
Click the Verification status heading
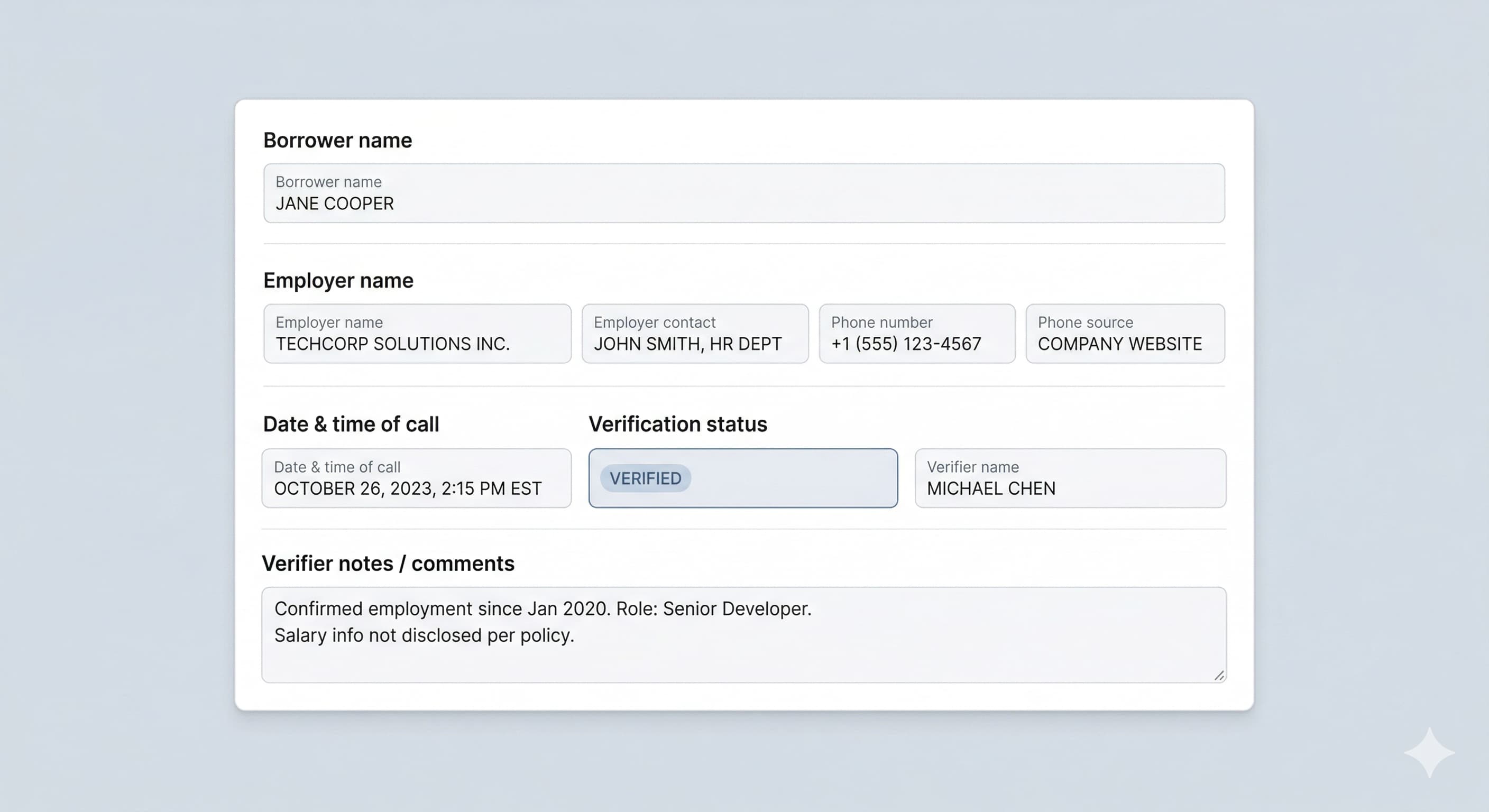[x=677, y=424]
